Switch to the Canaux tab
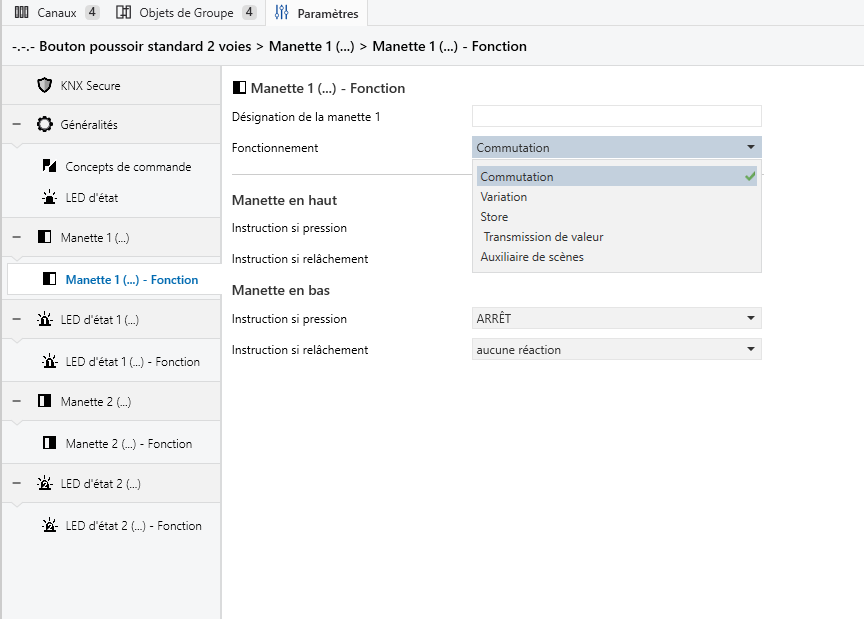 click(55, 13)
